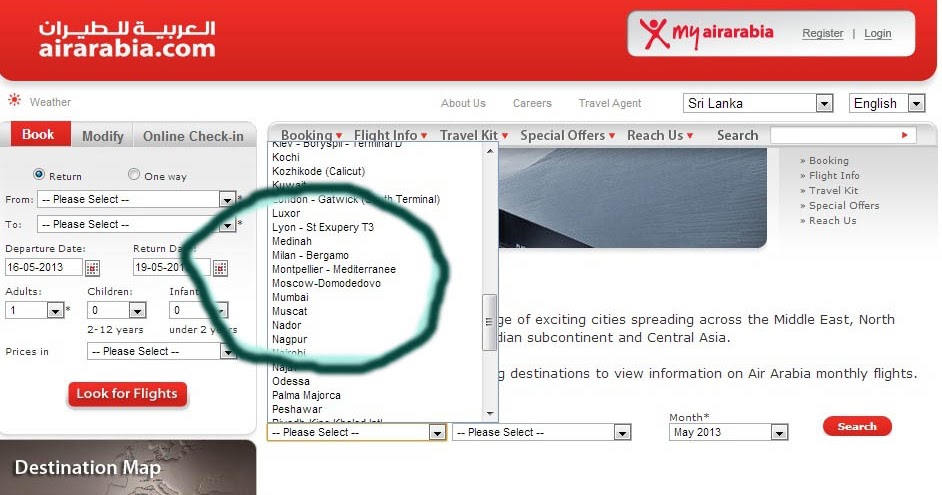942x495 pixels.
Task: Click the destination list scroll down arrow
Action: tap(490, 413)
